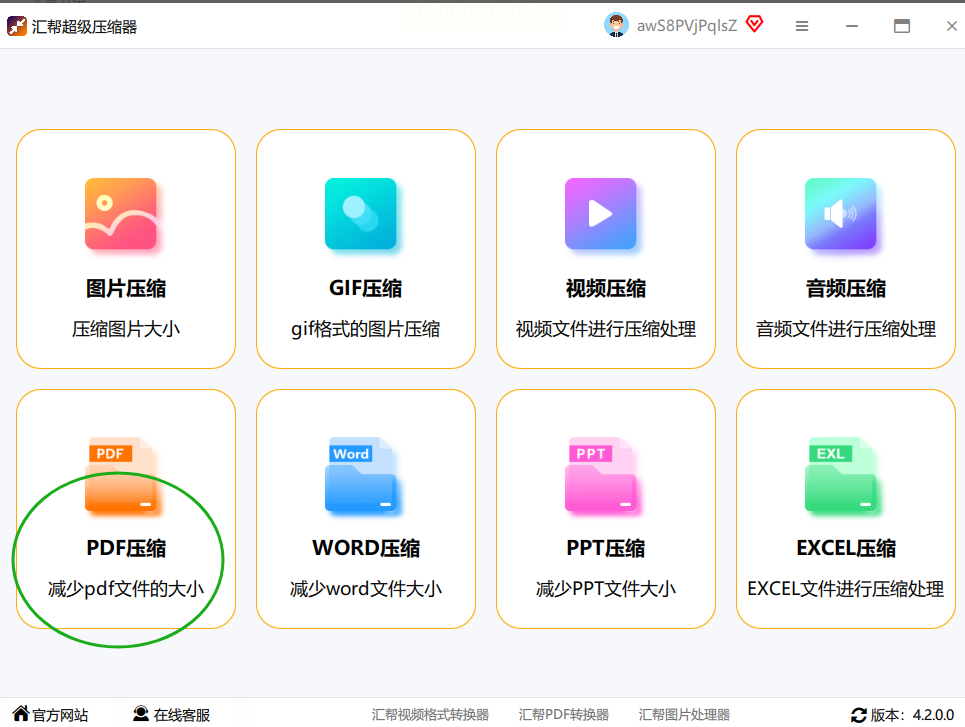
Task: Select the GIF compression icon
Action: tap(361, 214)
